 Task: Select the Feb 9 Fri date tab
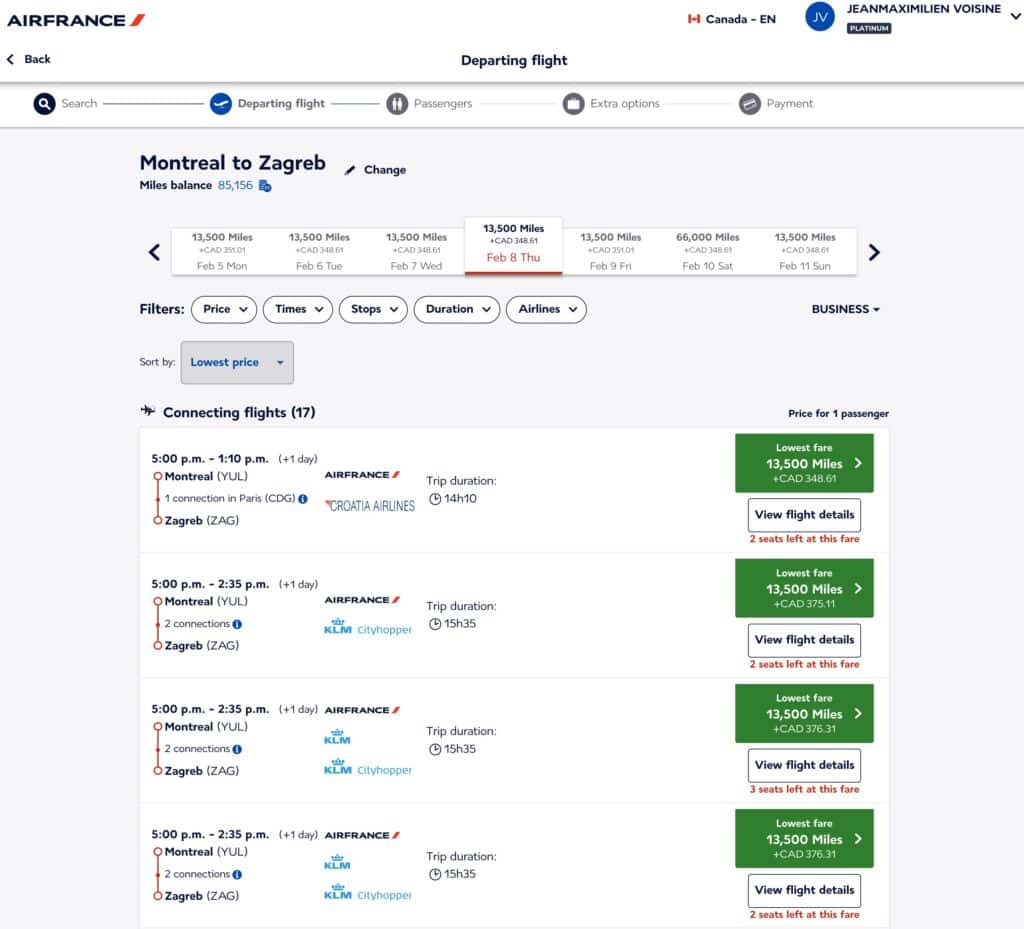coord(610,251)
